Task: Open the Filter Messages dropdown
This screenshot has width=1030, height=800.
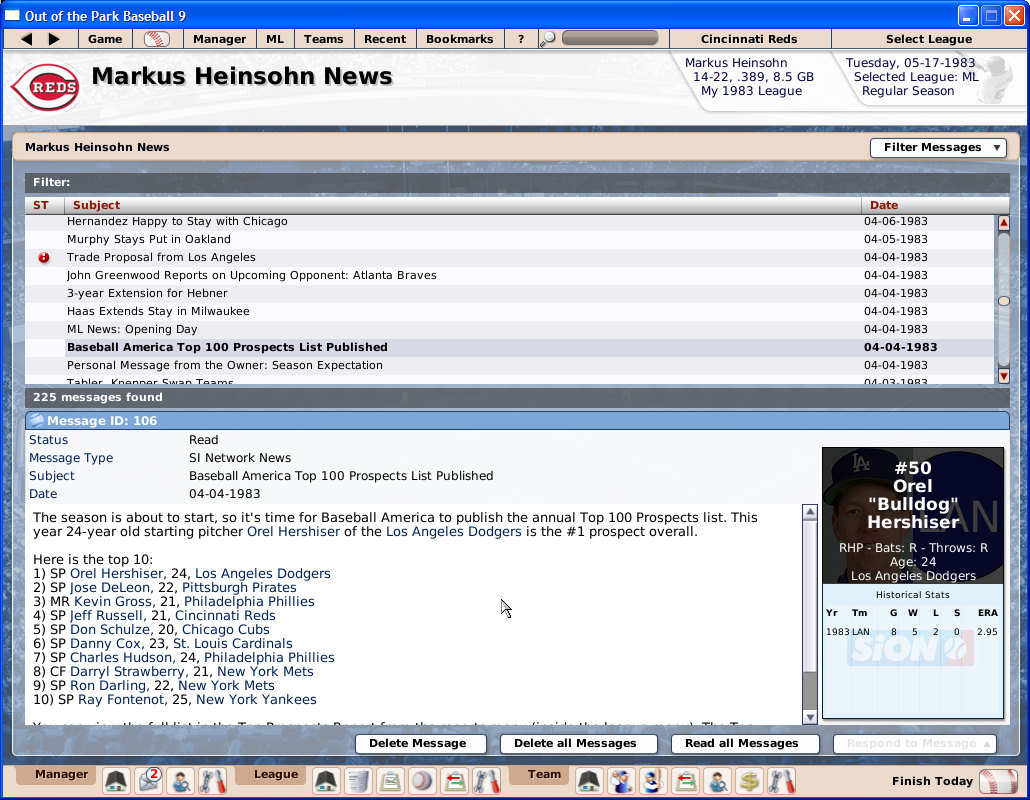Action: point(938,147)
